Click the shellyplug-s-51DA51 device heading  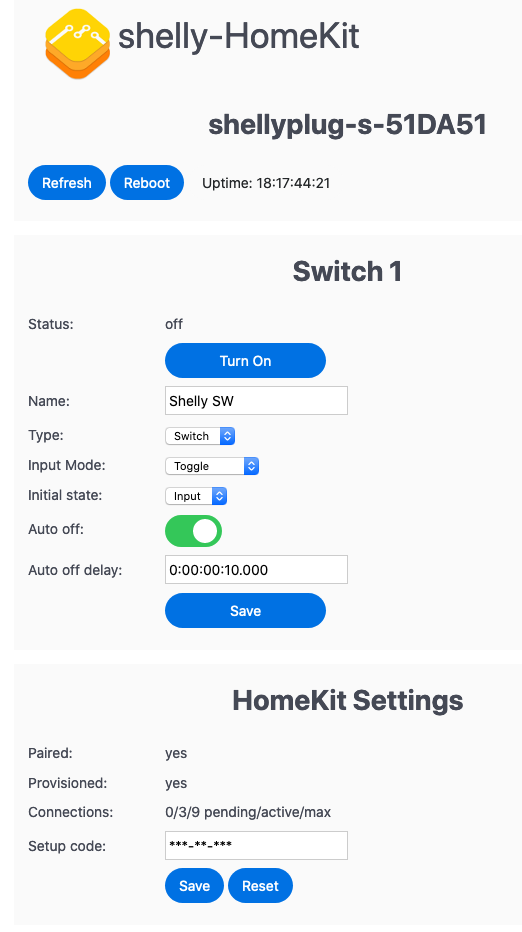click(348, 125)
